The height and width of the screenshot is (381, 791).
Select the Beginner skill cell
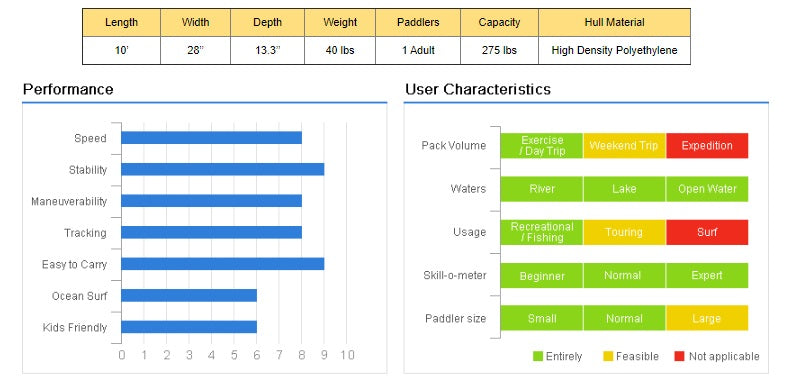tap(542, 276)
